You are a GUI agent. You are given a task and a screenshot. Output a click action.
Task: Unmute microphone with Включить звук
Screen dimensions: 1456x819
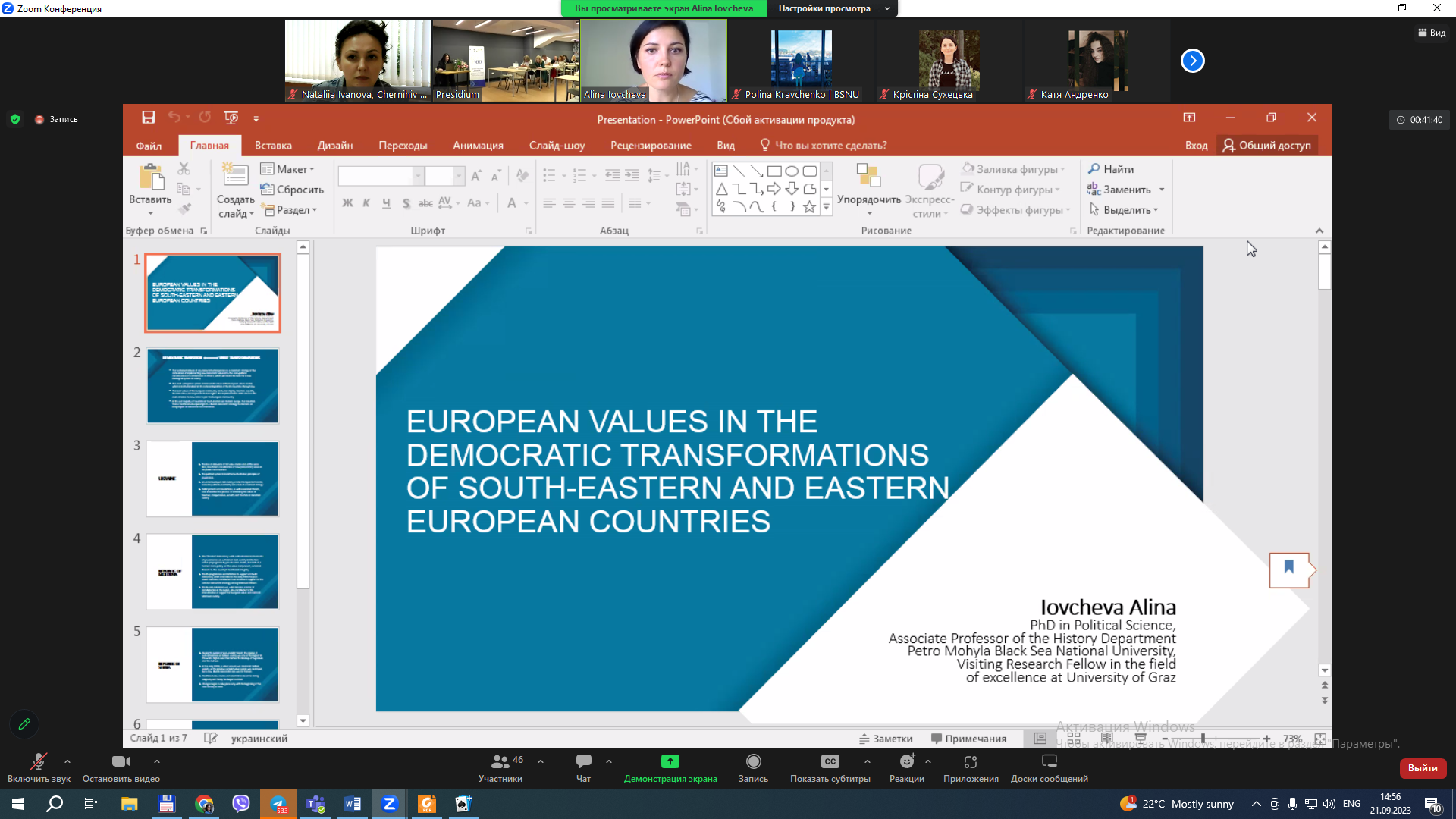38,761
